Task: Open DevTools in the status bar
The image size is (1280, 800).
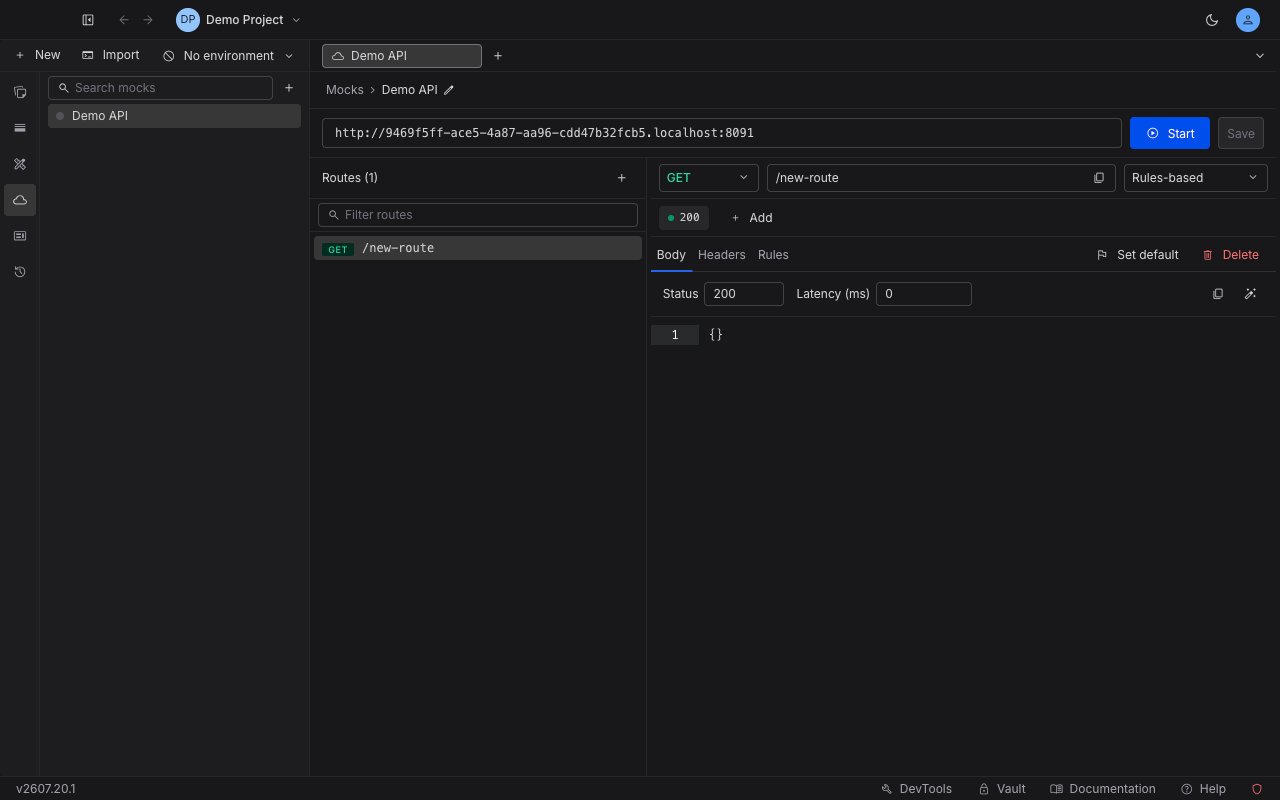Action: tap(917, 789)
